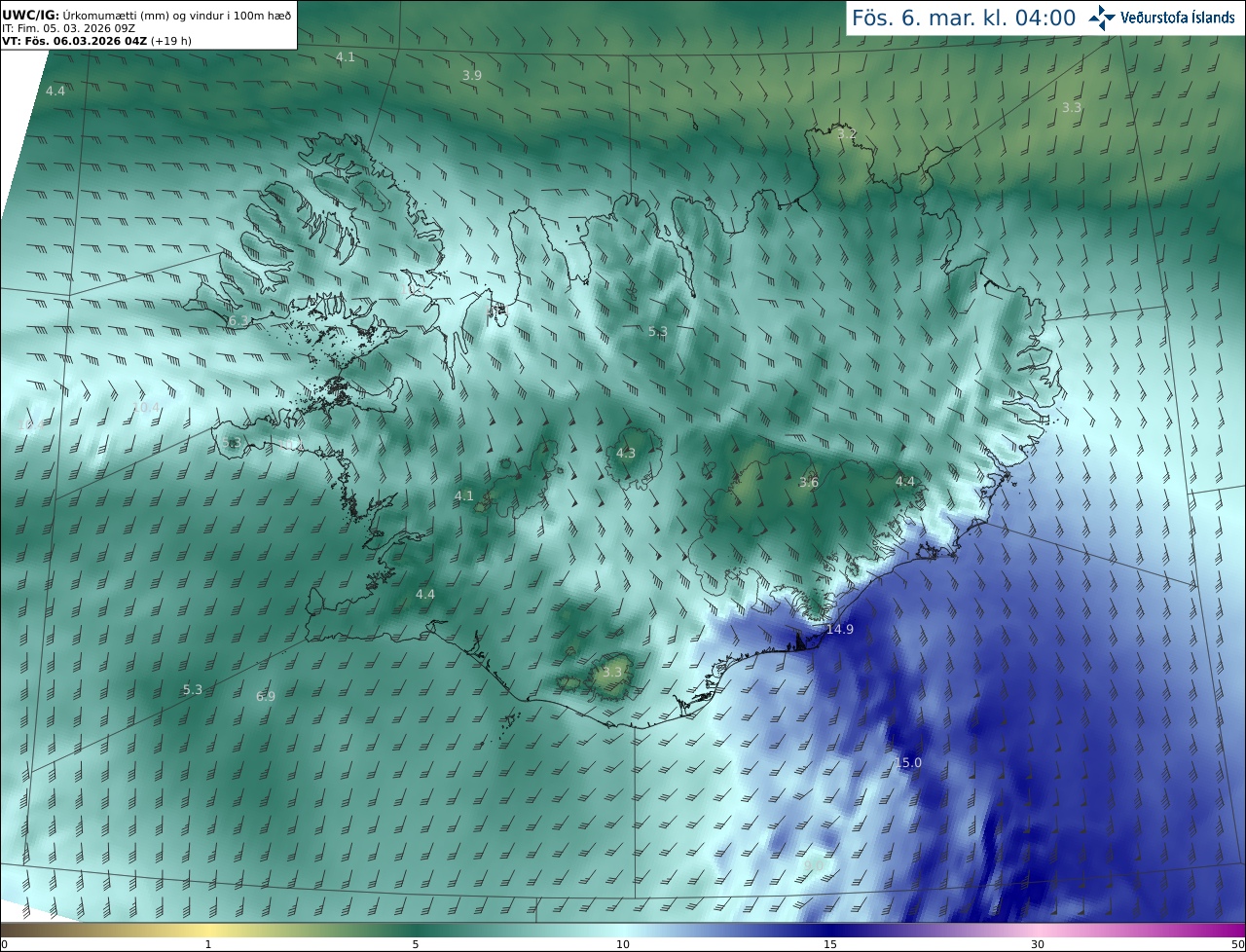Click the 'VT: Fös. 06.03.2026 04Z (+19 h)' line
Image resolution: width=1246 pixels, height=952 pixels.
tap(96, 42)
